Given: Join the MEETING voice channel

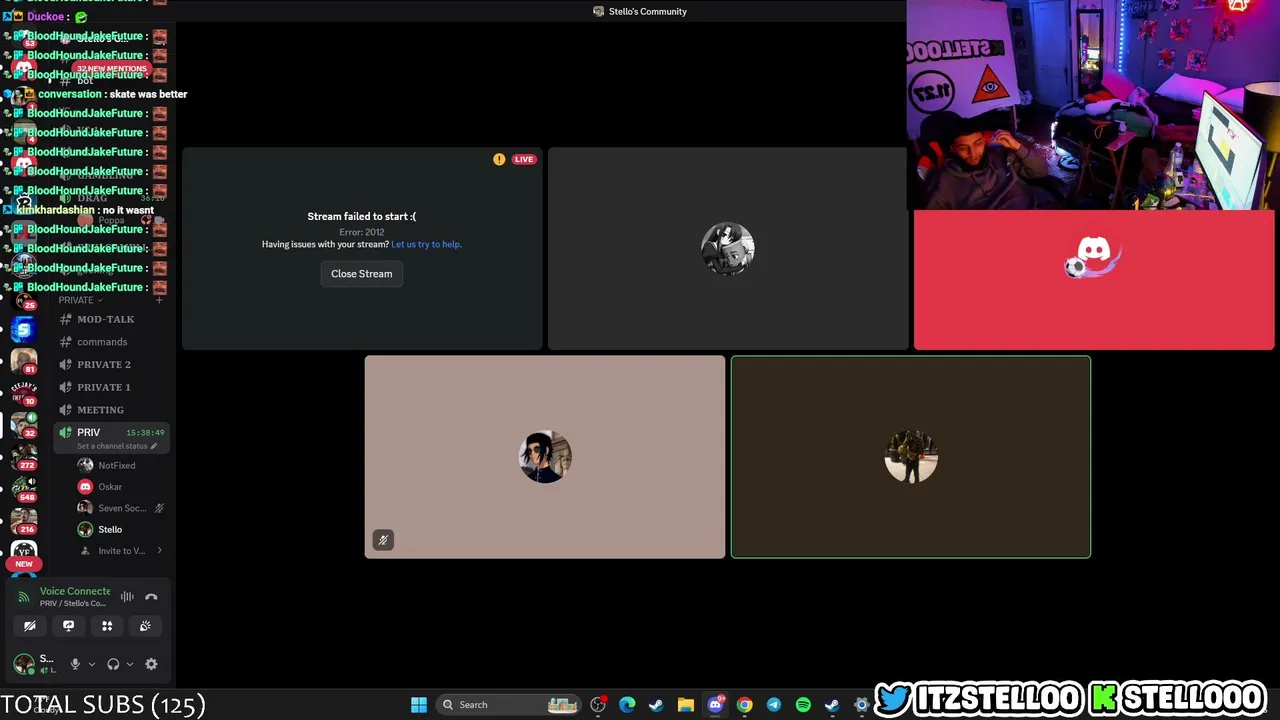Looking at the screenshot, I should coord(110,410).
